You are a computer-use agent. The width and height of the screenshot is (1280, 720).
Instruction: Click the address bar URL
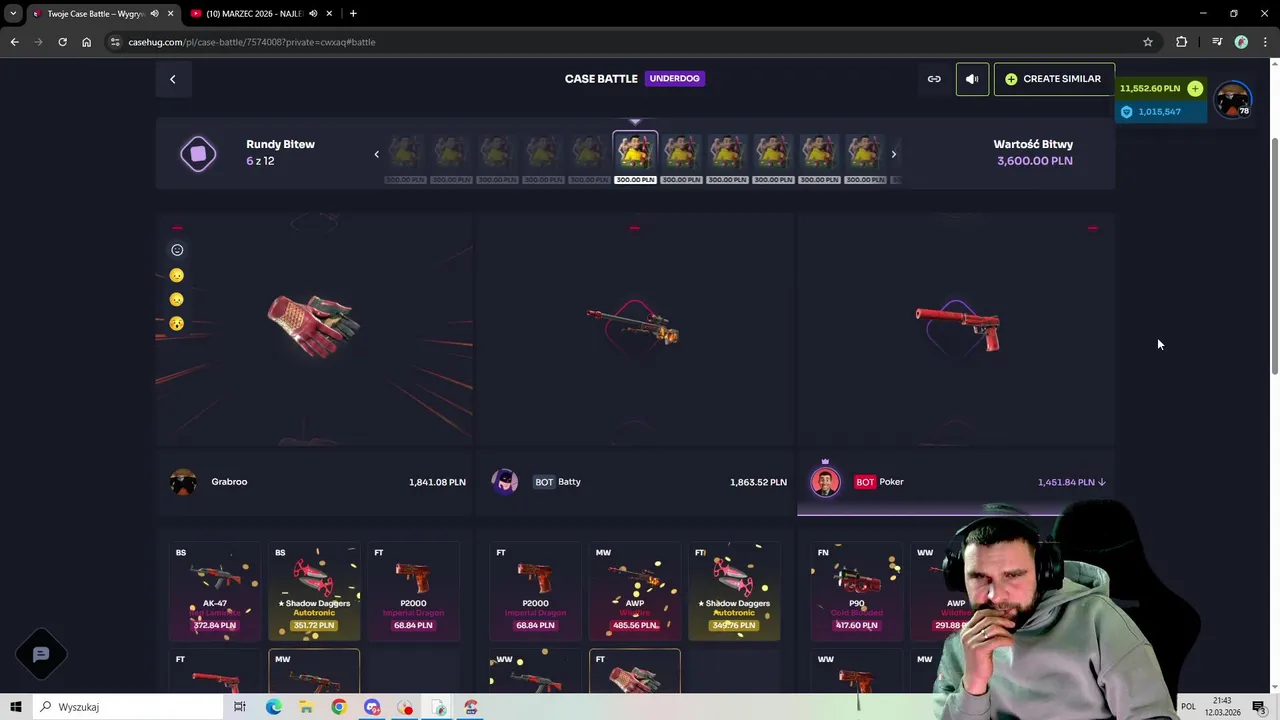click(252, 42)
